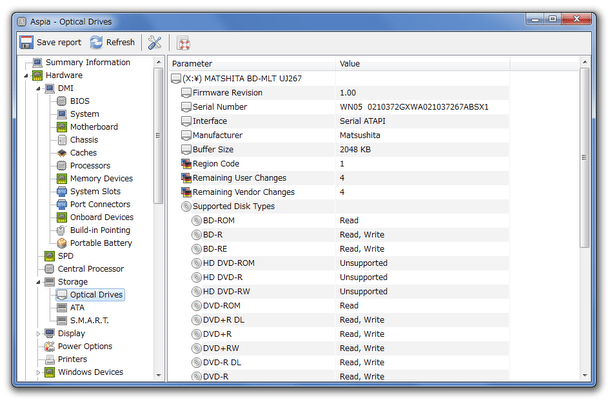Screen dimensions: 610x402
Task: Collapse the DMI tree node
Action: coord(38,89)
